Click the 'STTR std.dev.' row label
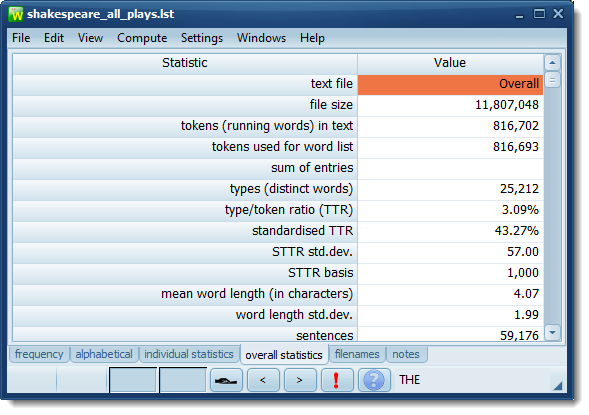Viewport: 589px width, 415px height. [x=313, y=252]
